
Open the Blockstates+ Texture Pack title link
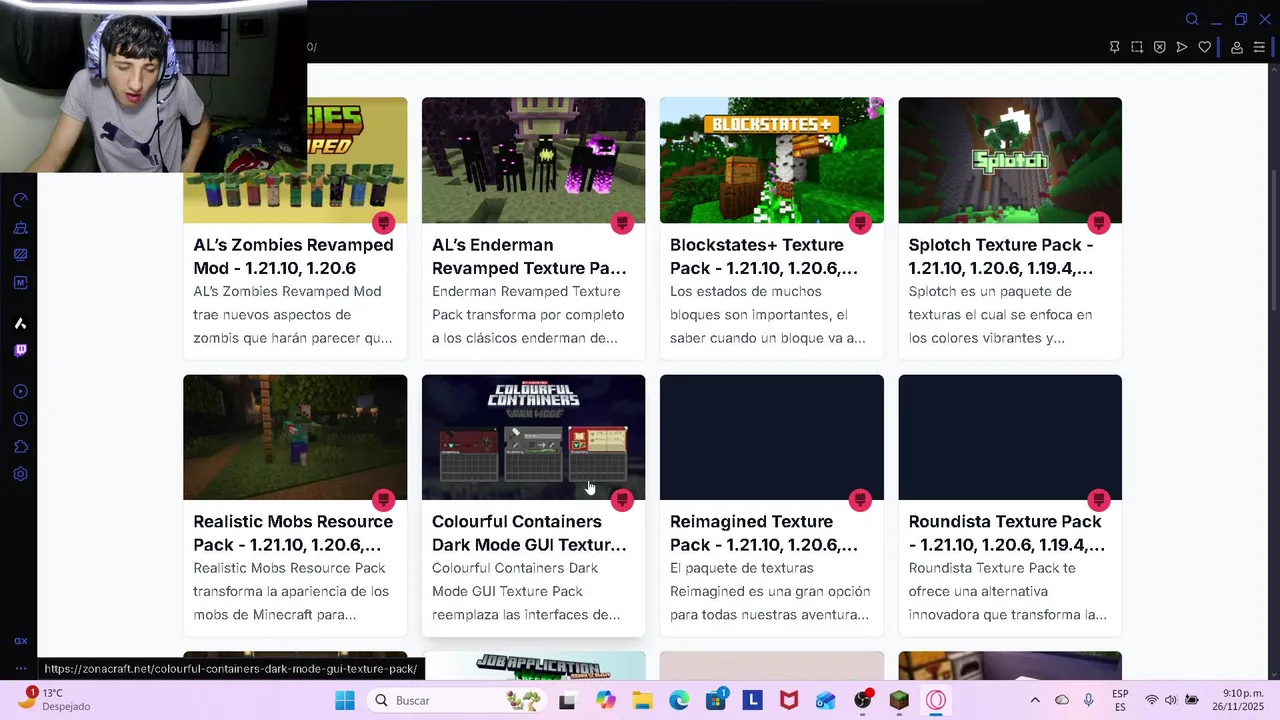click(x=764, y=256)
